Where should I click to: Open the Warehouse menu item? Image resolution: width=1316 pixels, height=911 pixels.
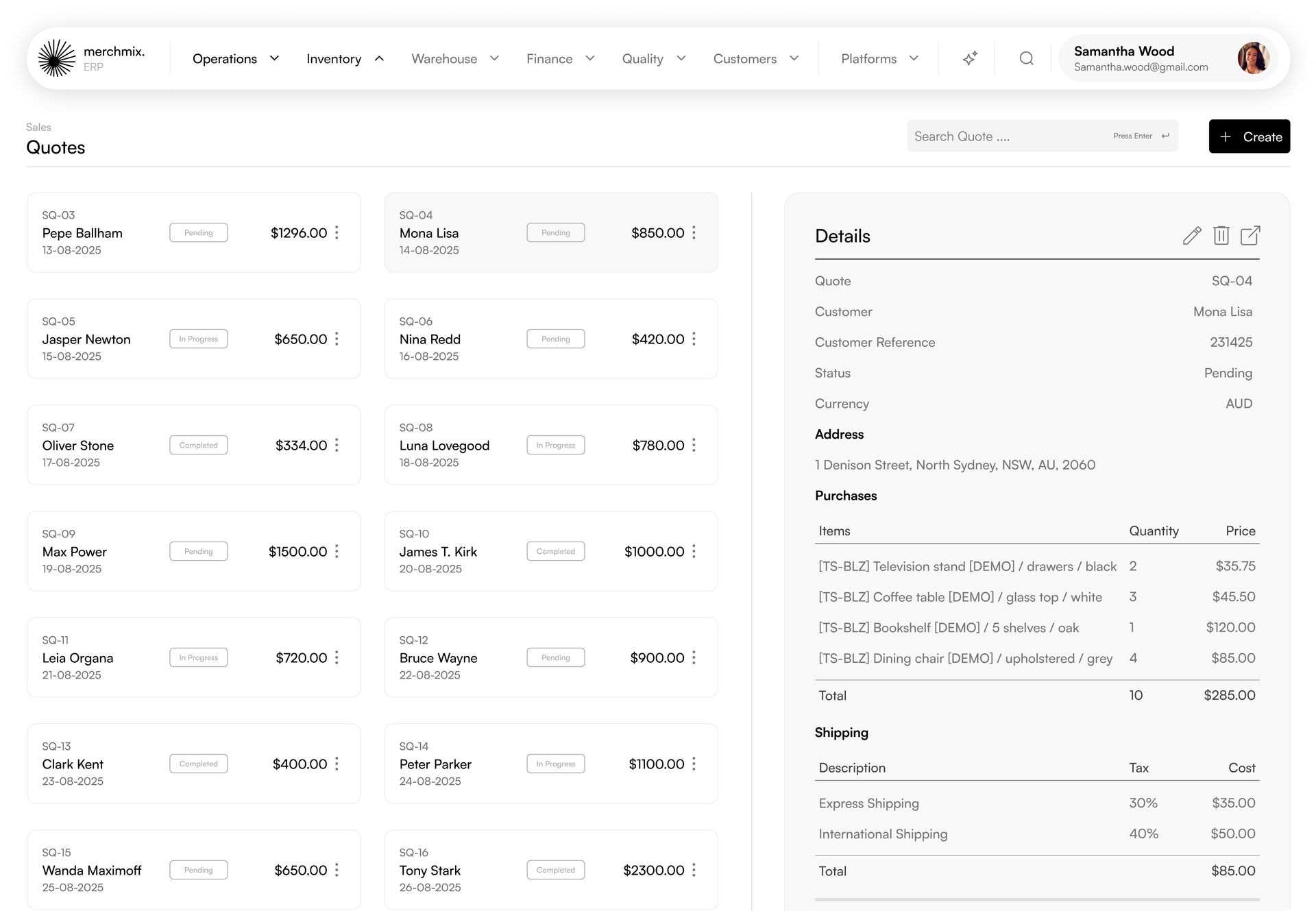455,59
